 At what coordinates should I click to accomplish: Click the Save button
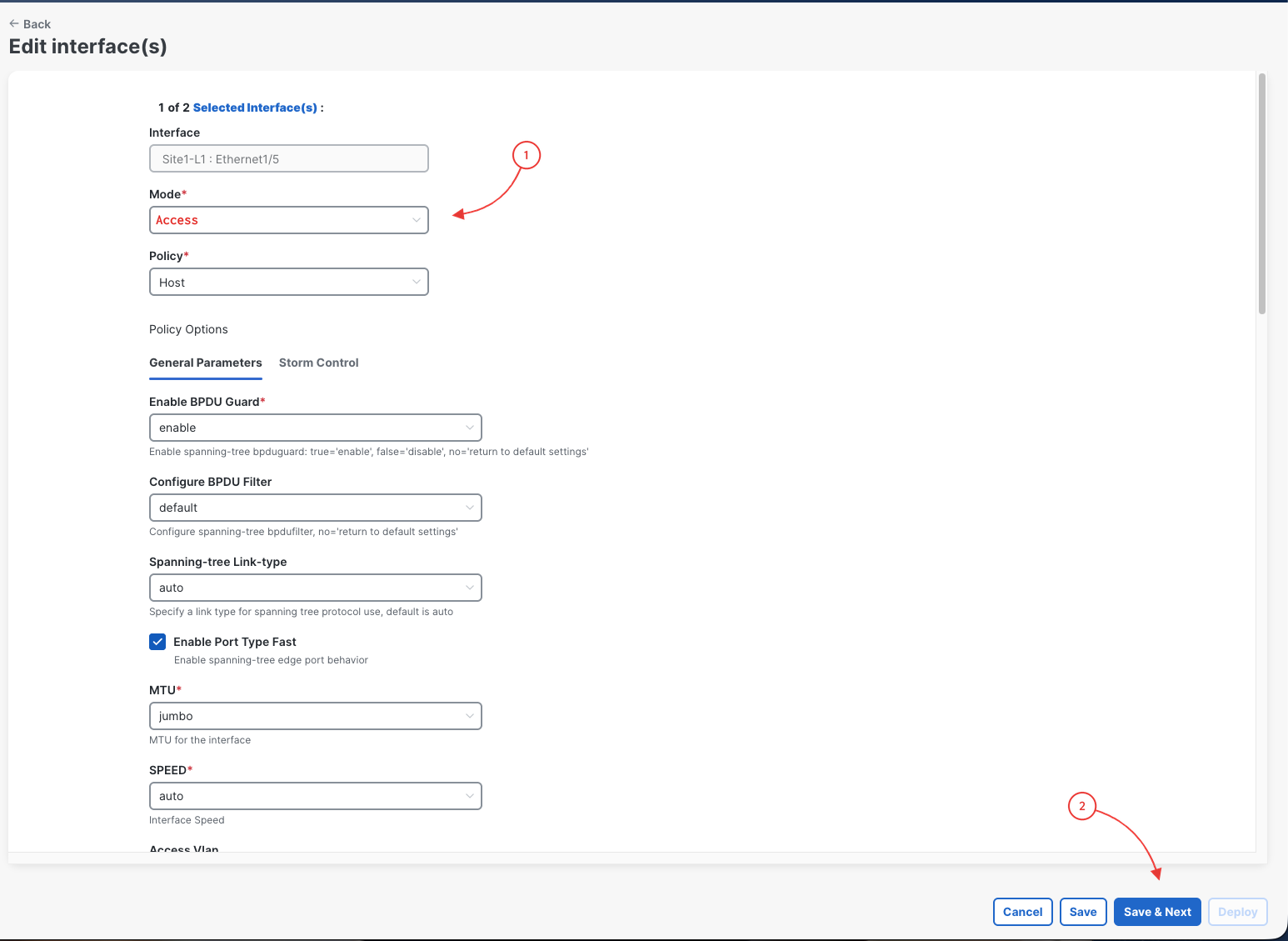[x=1083, y=912]
